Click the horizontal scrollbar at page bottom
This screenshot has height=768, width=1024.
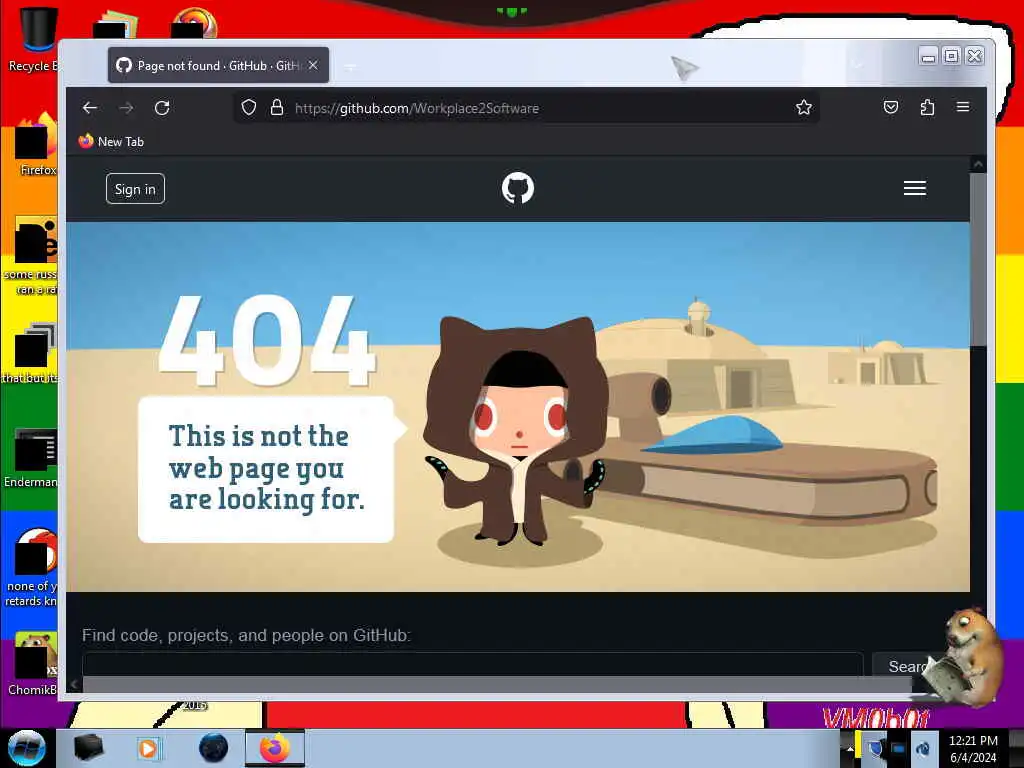[496, 684]
